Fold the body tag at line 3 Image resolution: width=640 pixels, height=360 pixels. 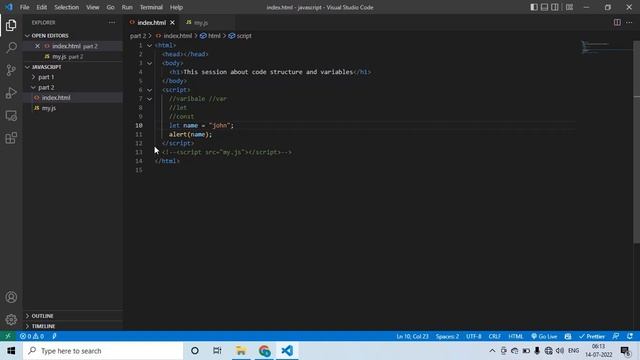[x=149, y=63]
